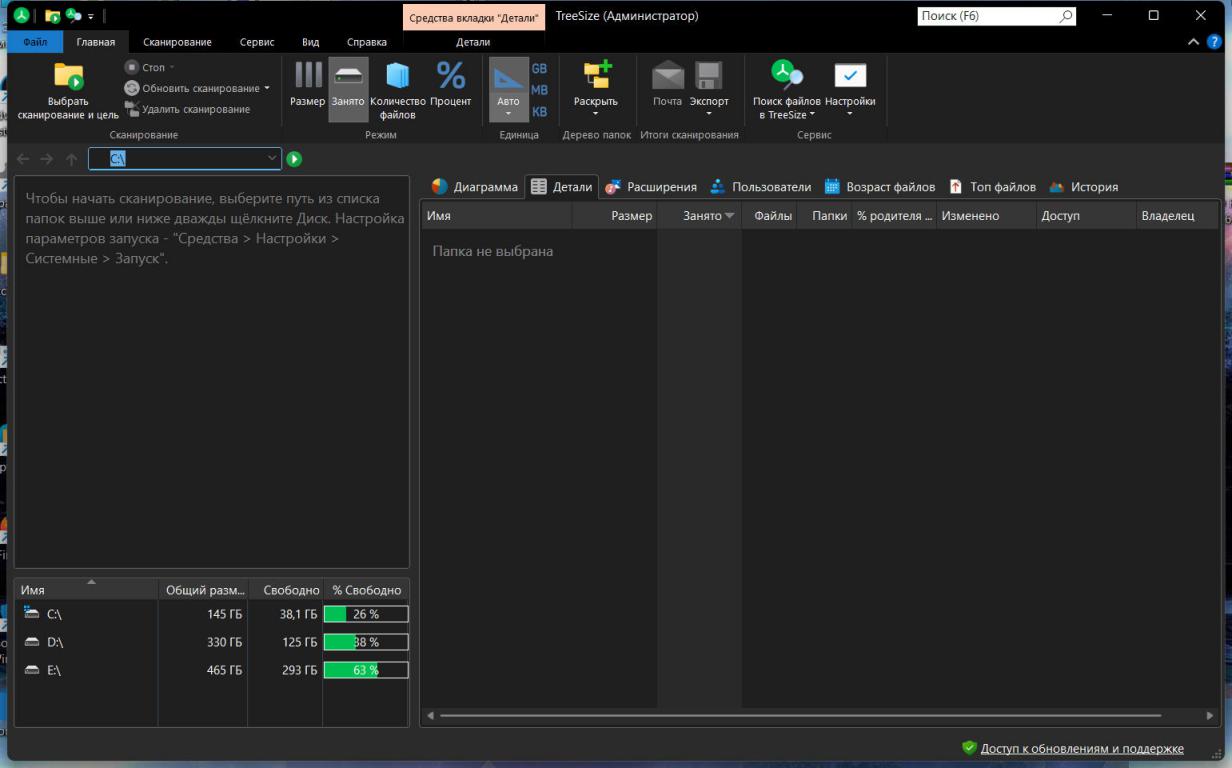Click the Выбрать сканирование и цель icon
Screen dimensions: 1232x768
68,77
